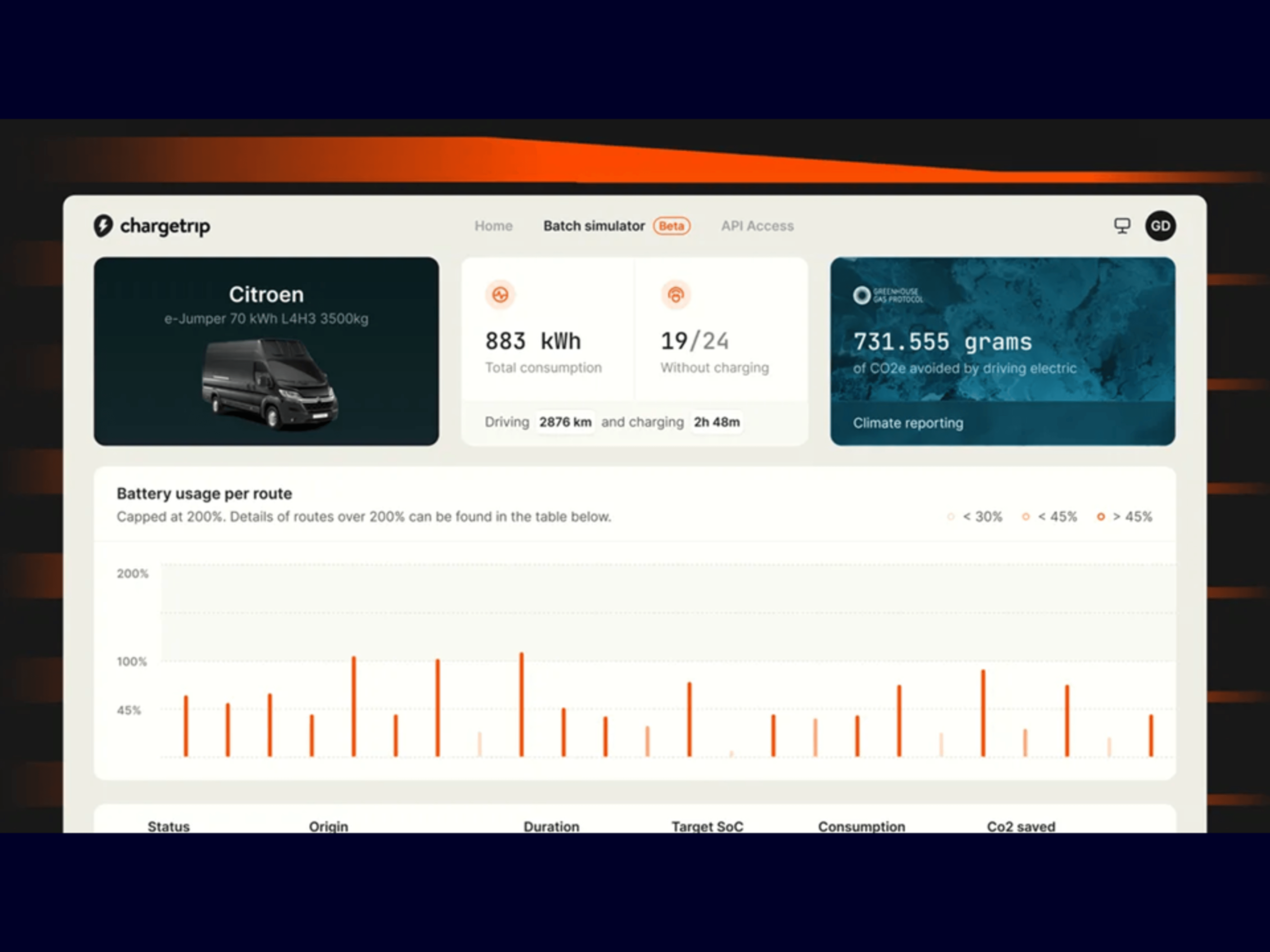Click the Beta badge label
Image resolution: width=1270 pixels, height=952 pixels.
click(x=671, y=226)
